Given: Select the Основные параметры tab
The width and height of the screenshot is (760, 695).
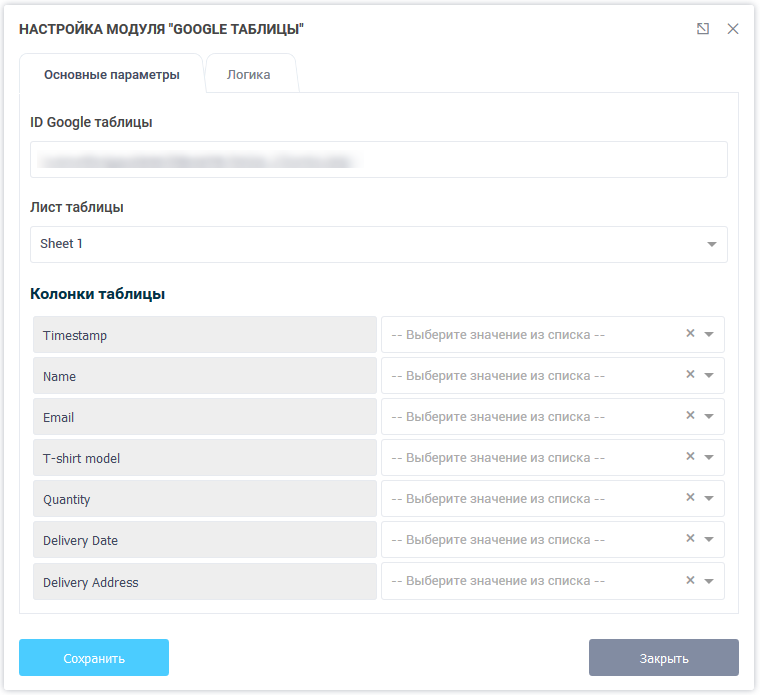Looking at the screenshot, I should click(112, 75).
